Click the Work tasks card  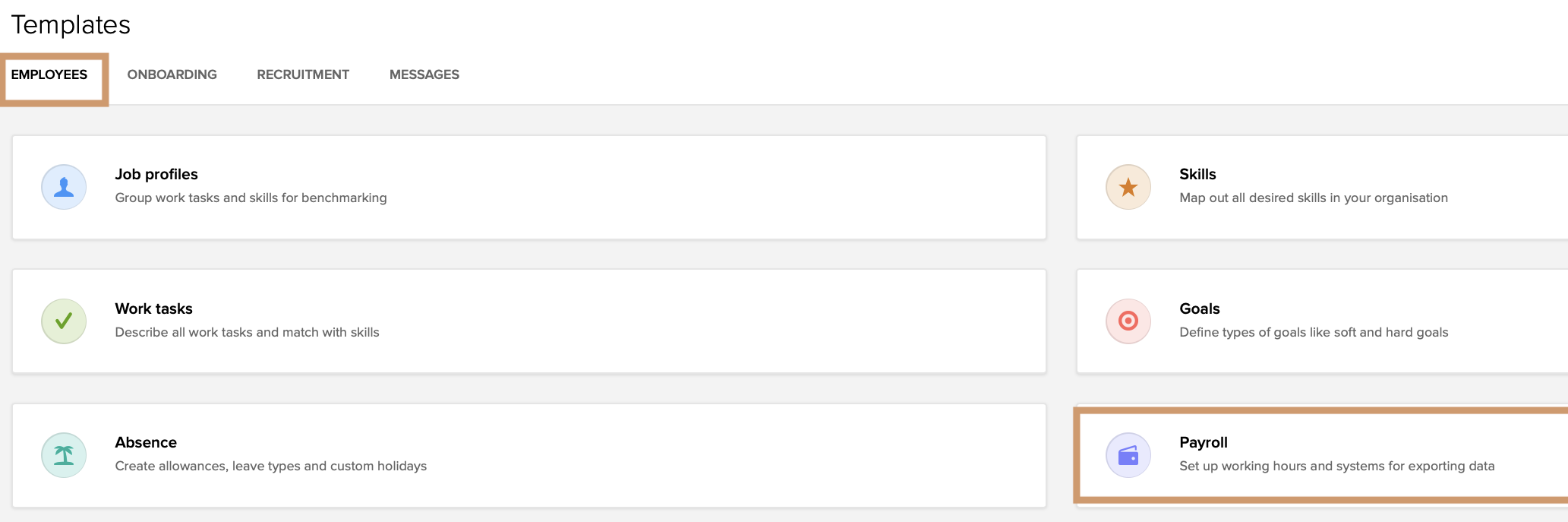click(x=529, y=321)
